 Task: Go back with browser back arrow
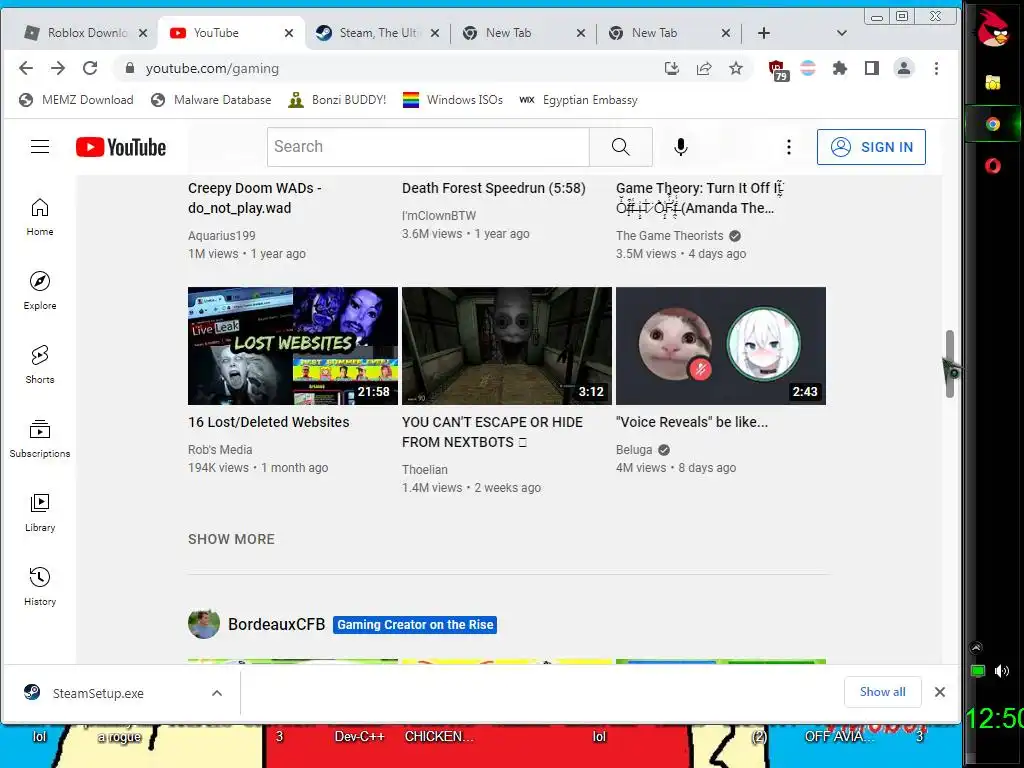25,68
